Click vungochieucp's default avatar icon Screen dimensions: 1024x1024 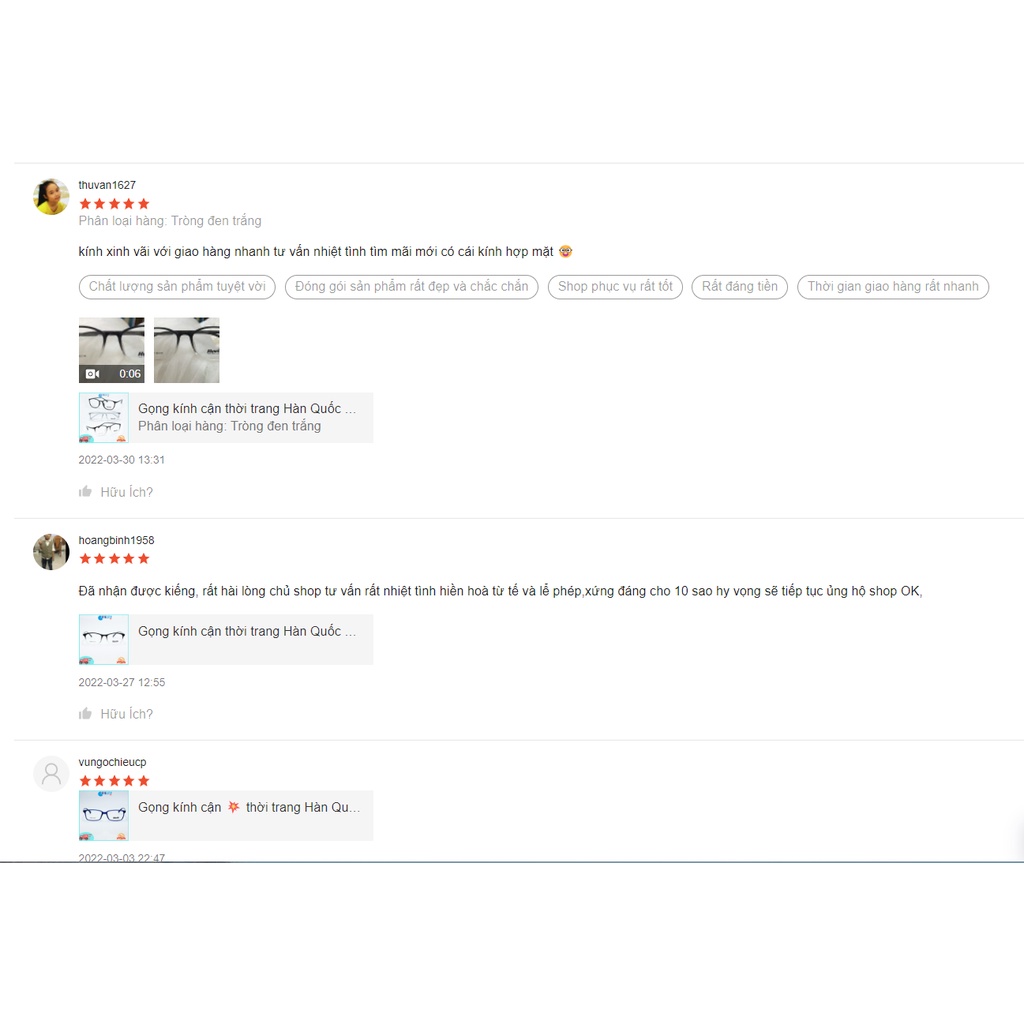[x=51, y=773]
